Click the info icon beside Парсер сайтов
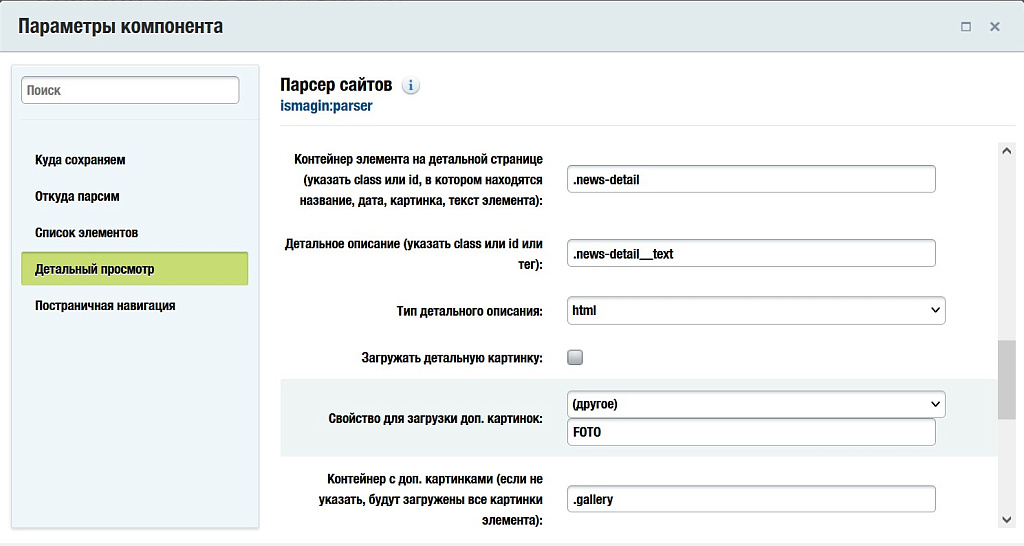This screenshot has width=1024, height=546. (x=411, y=86)
